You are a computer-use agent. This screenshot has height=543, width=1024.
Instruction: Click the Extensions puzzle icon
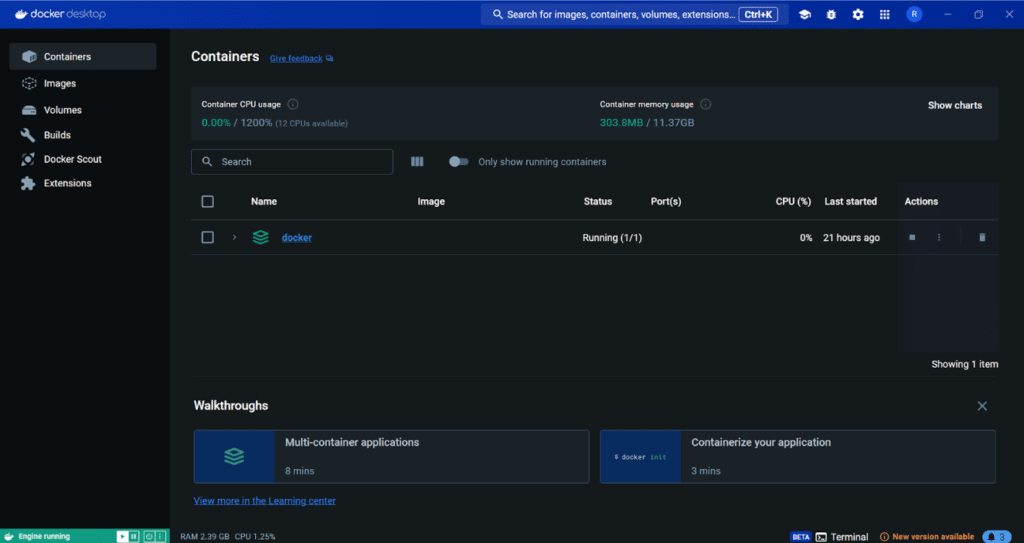coord(28,184)
